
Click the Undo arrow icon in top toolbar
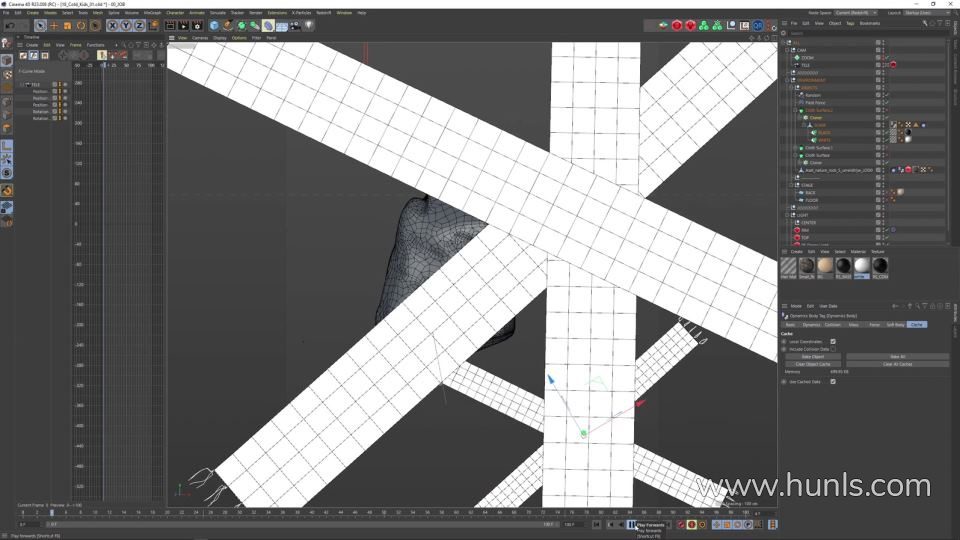click(x=10, y=26)
